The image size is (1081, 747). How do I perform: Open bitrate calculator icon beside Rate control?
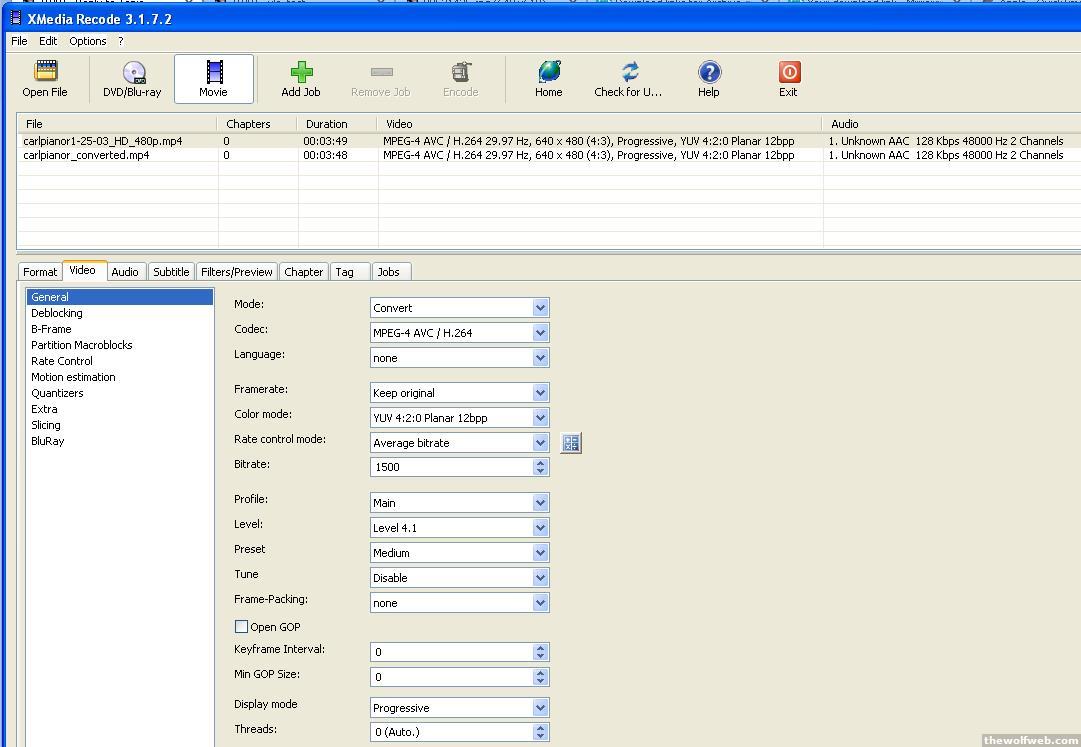point(571,443)
